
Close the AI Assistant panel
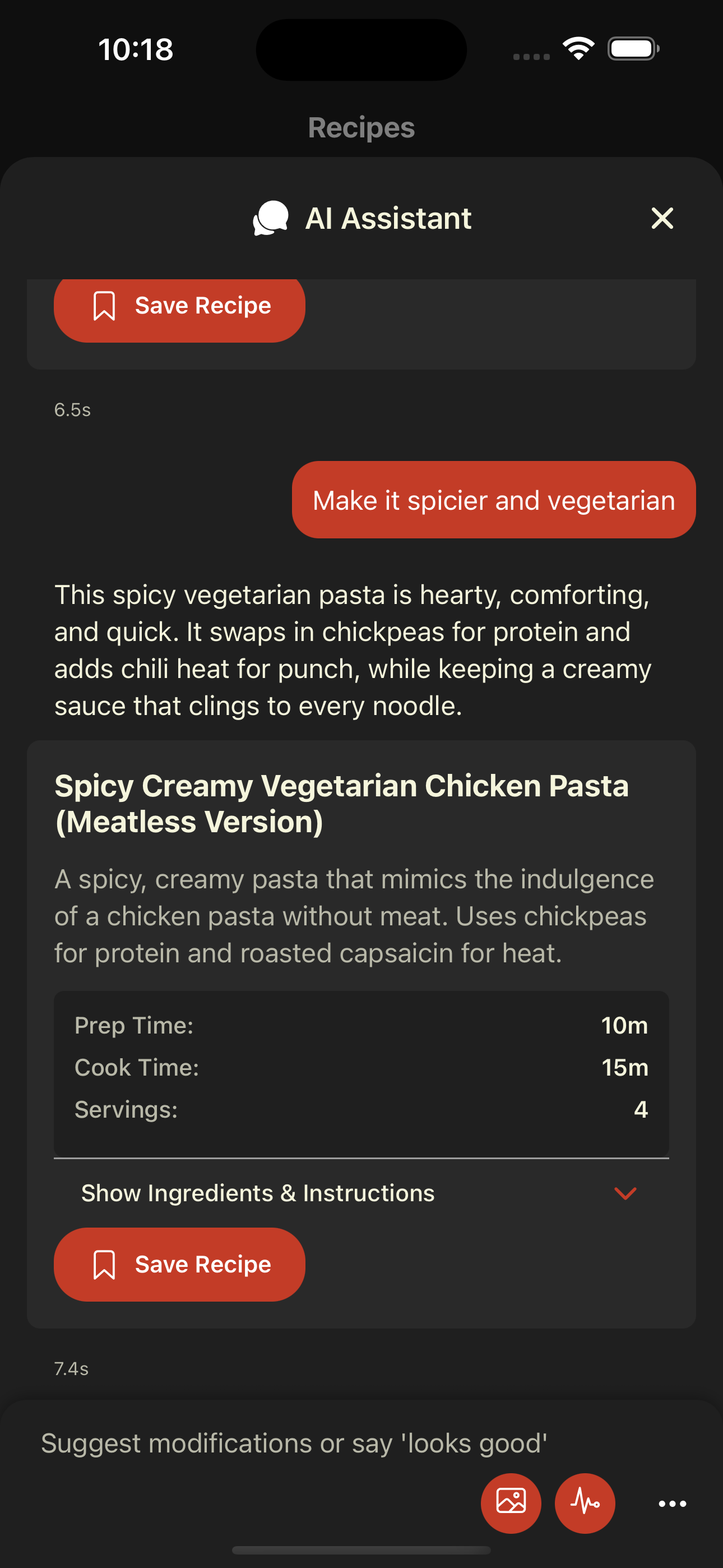tap(662, 218)
